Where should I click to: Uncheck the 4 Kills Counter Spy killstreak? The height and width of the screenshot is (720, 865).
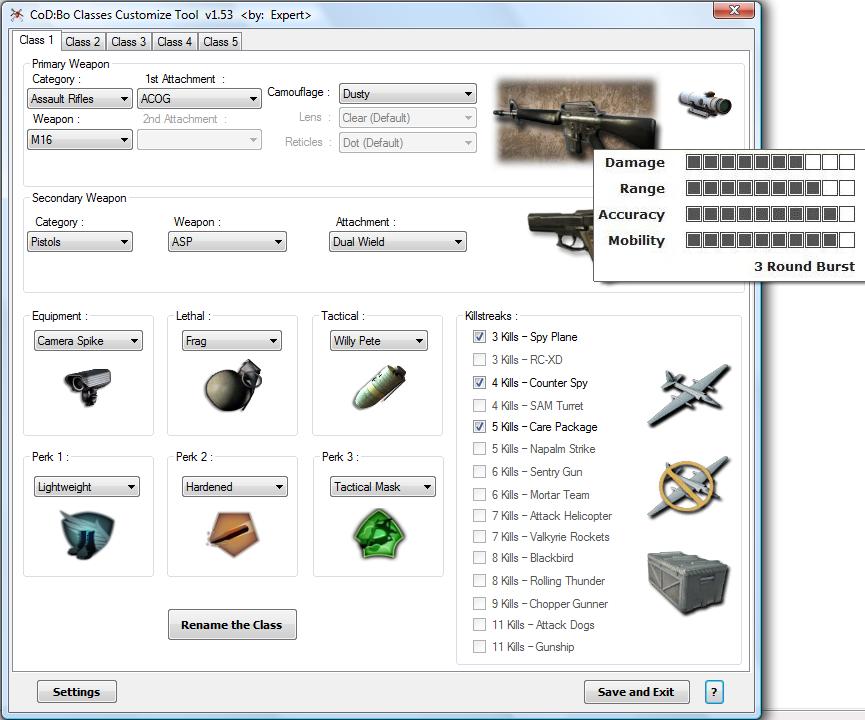pyautogui.click(x=479, y=382)
